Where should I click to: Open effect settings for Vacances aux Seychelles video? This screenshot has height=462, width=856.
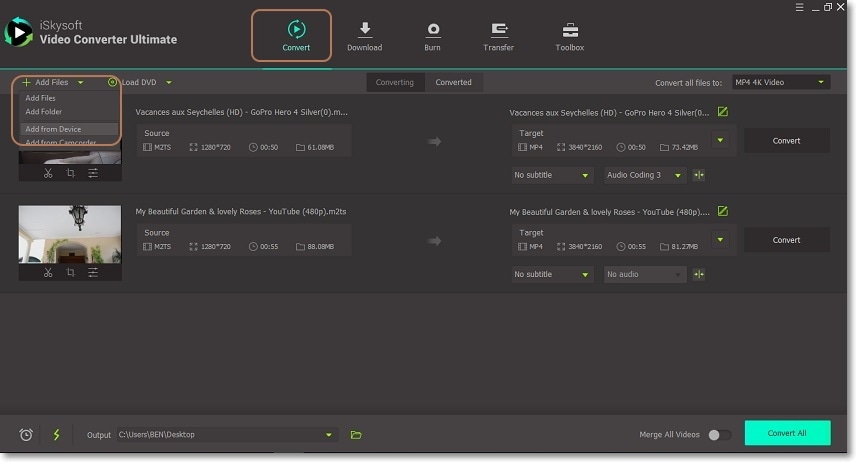pyautogui.click(x=93, y=173)
